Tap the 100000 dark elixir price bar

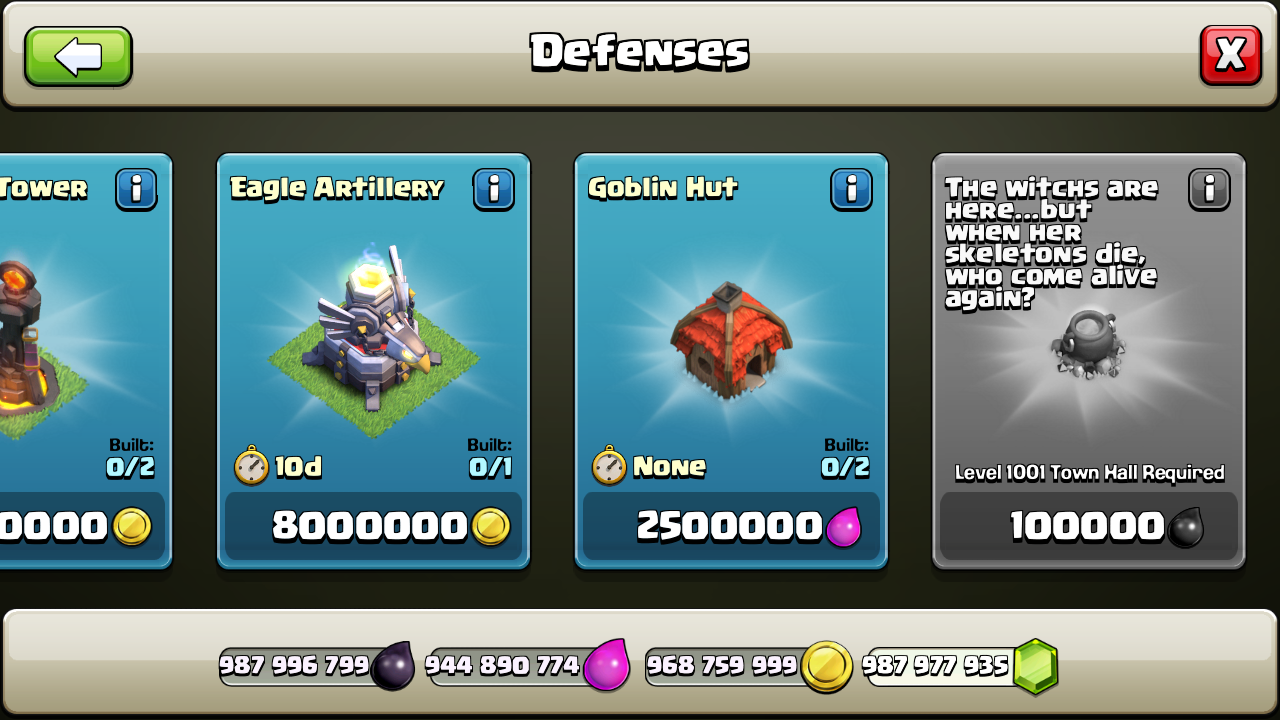(x=1089, y=526)
